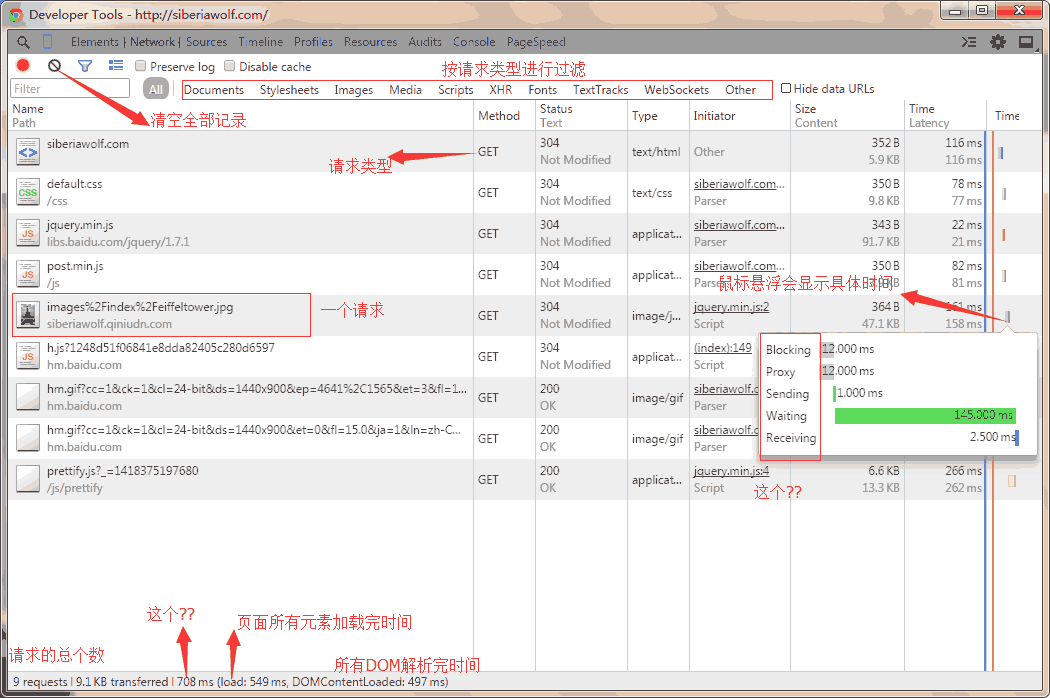Filter requests by WebSockets
The height and width of the screenshot is (698, 1050).
(676, 90)
